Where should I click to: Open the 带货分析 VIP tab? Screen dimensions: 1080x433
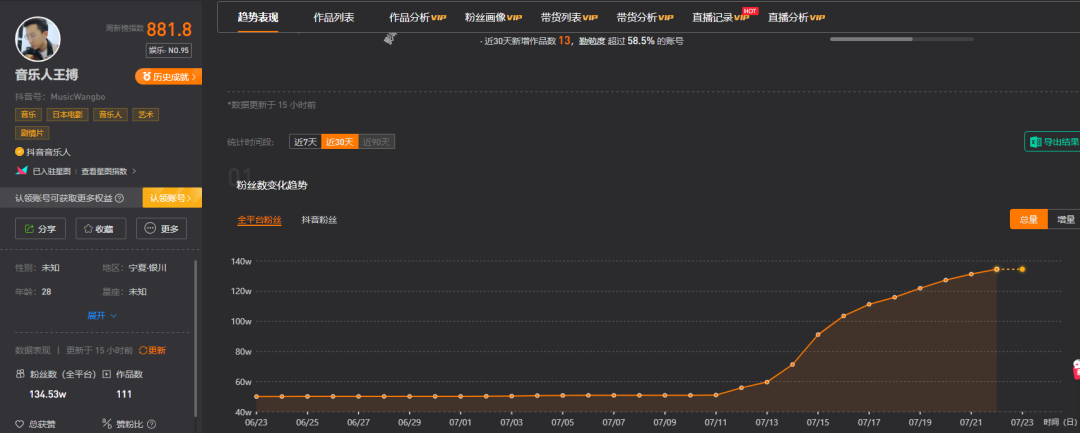(645, 17)
